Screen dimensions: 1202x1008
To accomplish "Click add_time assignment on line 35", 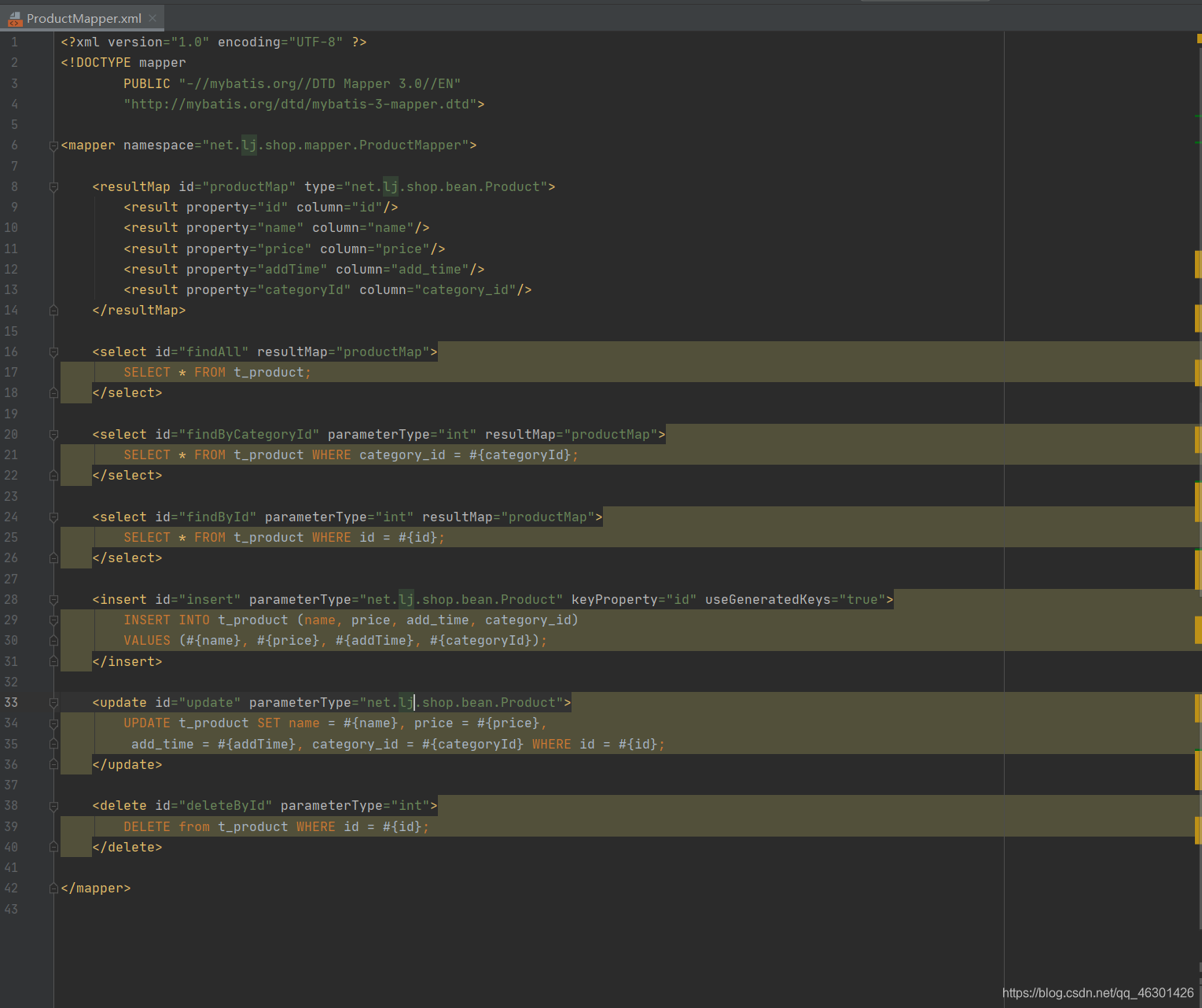I will (214, 745).
